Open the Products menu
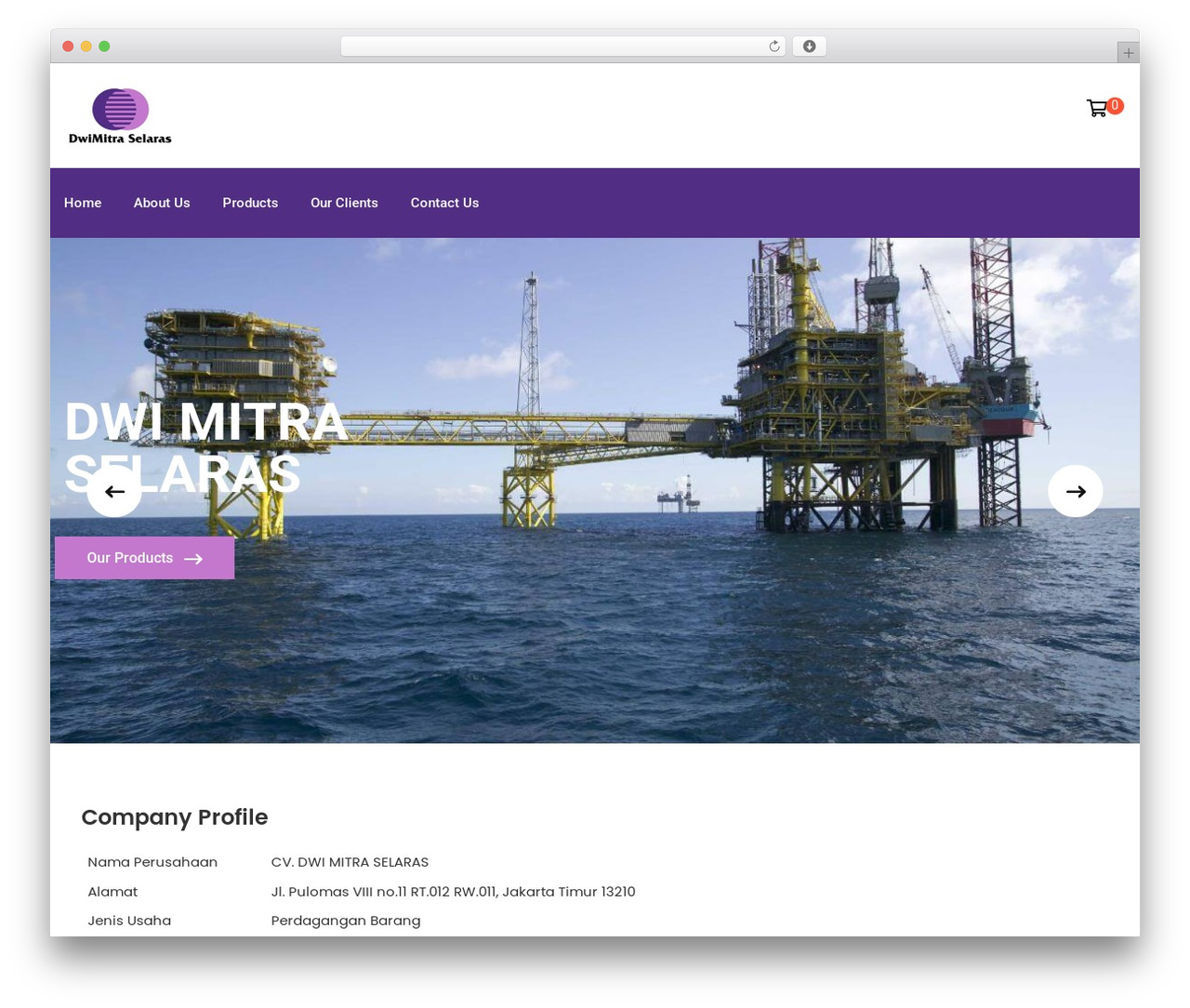This screenshot has height=1008, width=1190. (x=250, y=203)
